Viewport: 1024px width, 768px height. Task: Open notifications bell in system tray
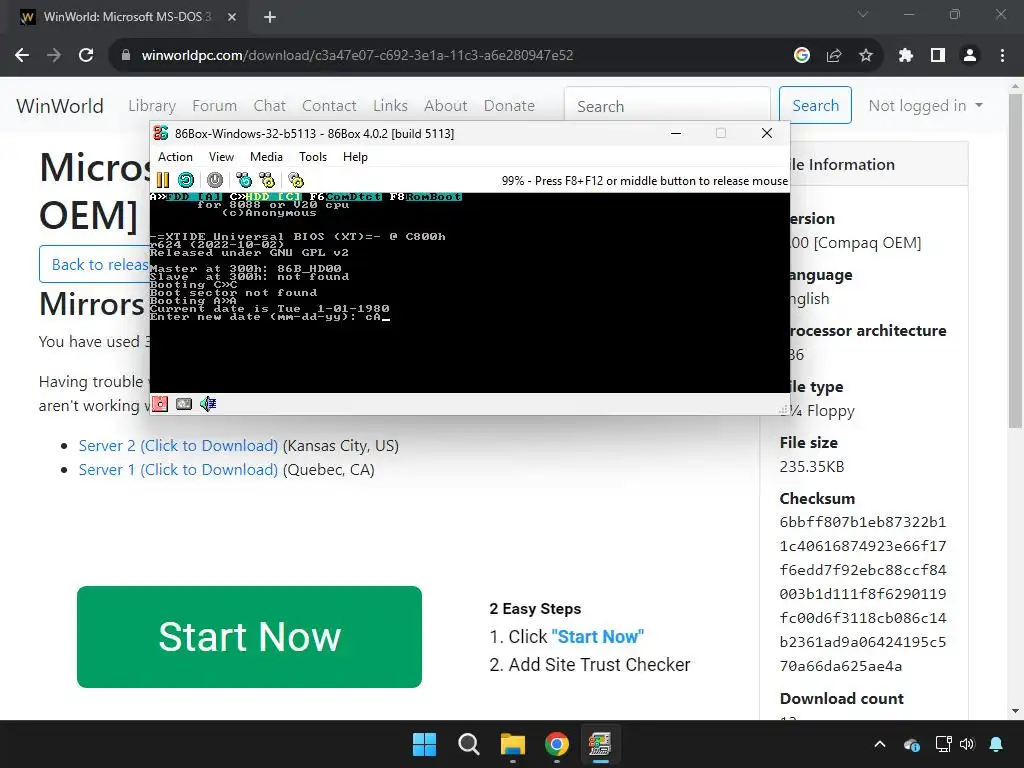pyautogui.click(x=996, y=744)
